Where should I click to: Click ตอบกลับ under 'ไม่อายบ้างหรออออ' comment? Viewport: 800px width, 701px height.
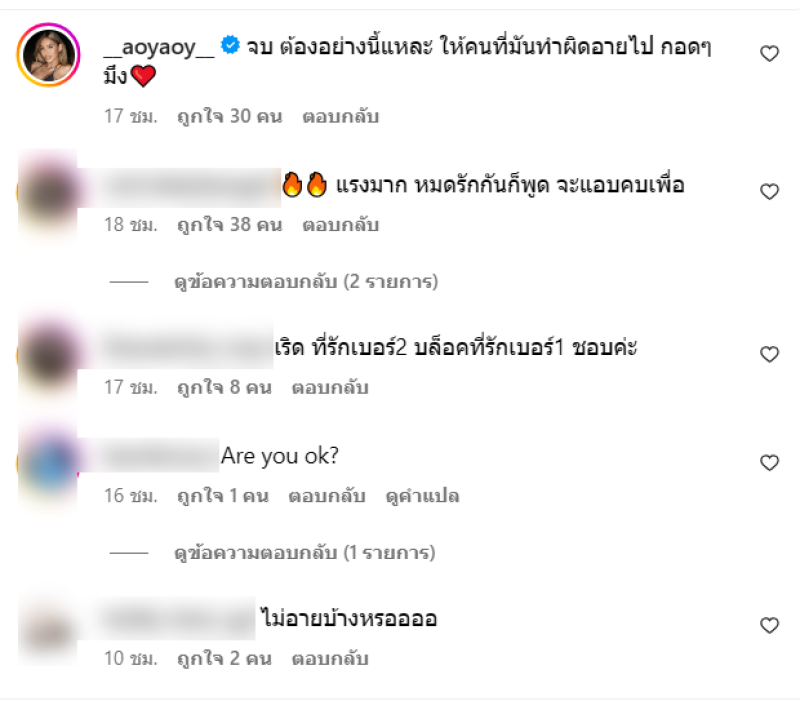330,658
